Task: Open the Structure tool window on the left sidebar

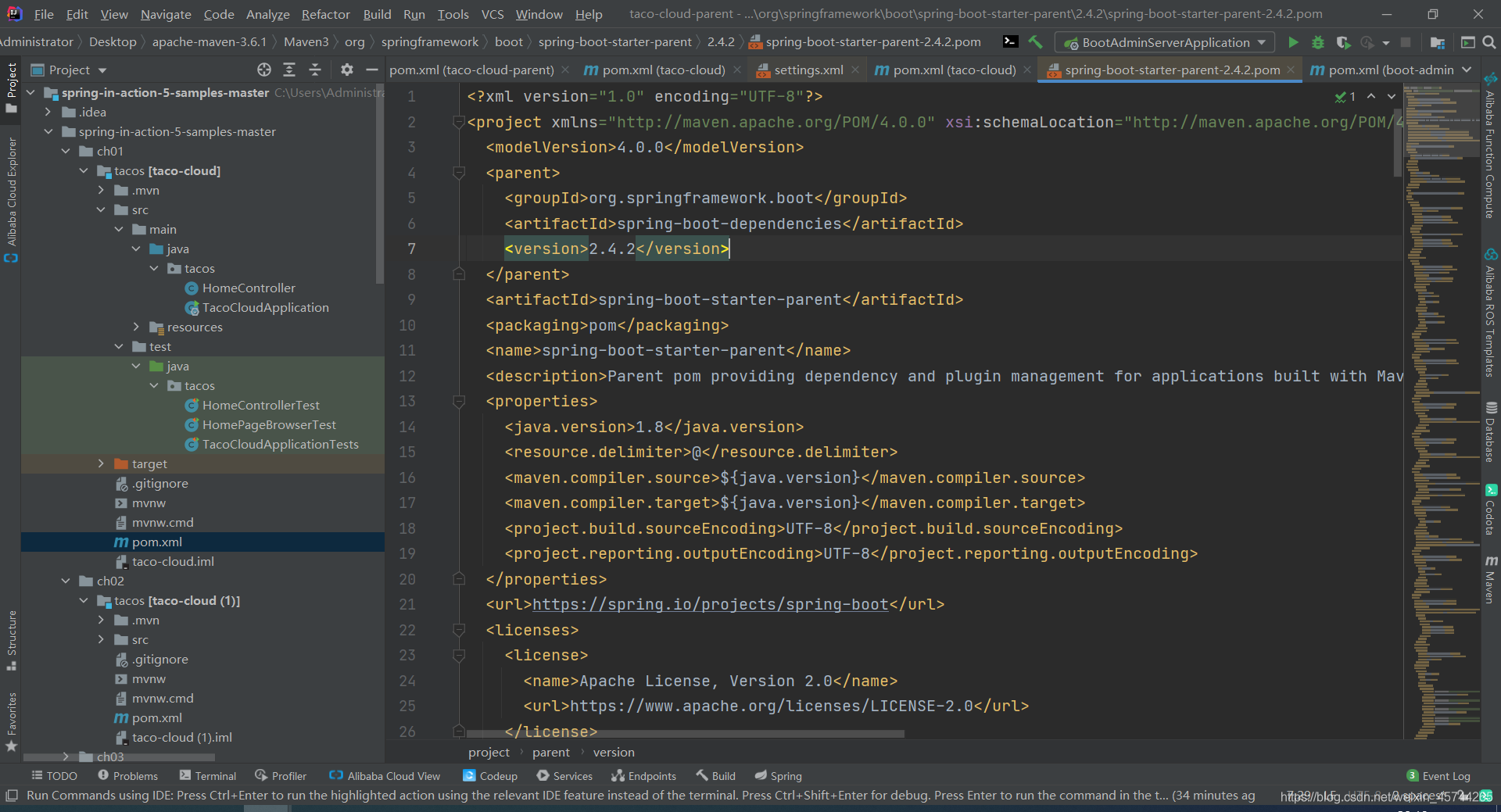Action: coord(11,639)
